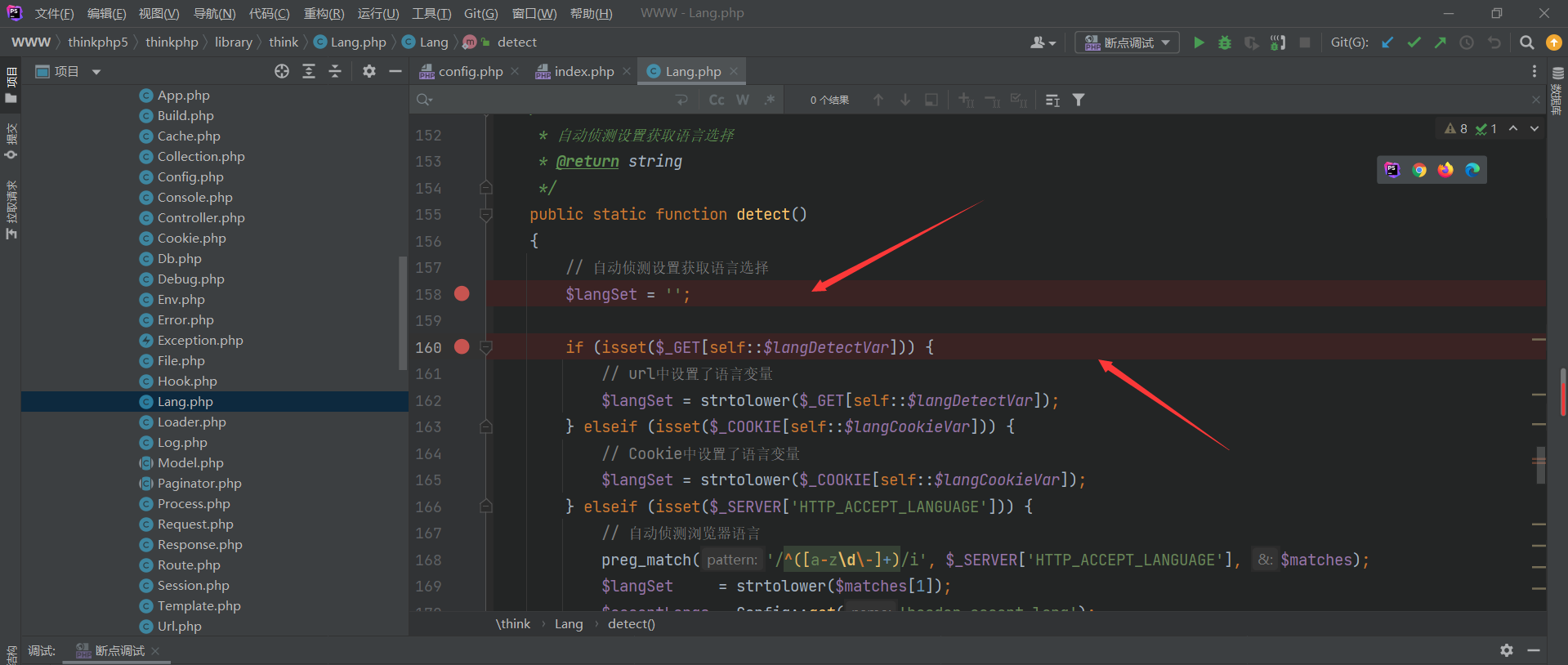Toggle breakpoint on line 158
This screenshot has height=665, width=1568.
(462, 294)
